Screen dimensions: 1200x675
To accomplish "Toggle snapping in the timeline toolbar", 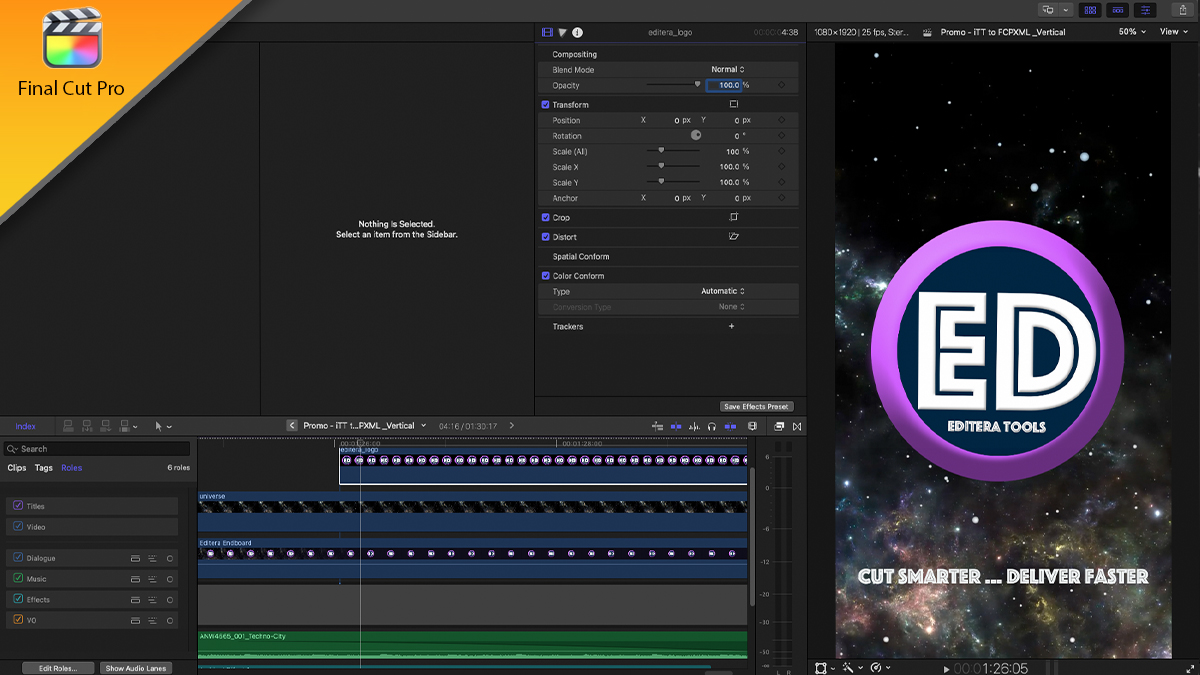I will coord(730,425).
